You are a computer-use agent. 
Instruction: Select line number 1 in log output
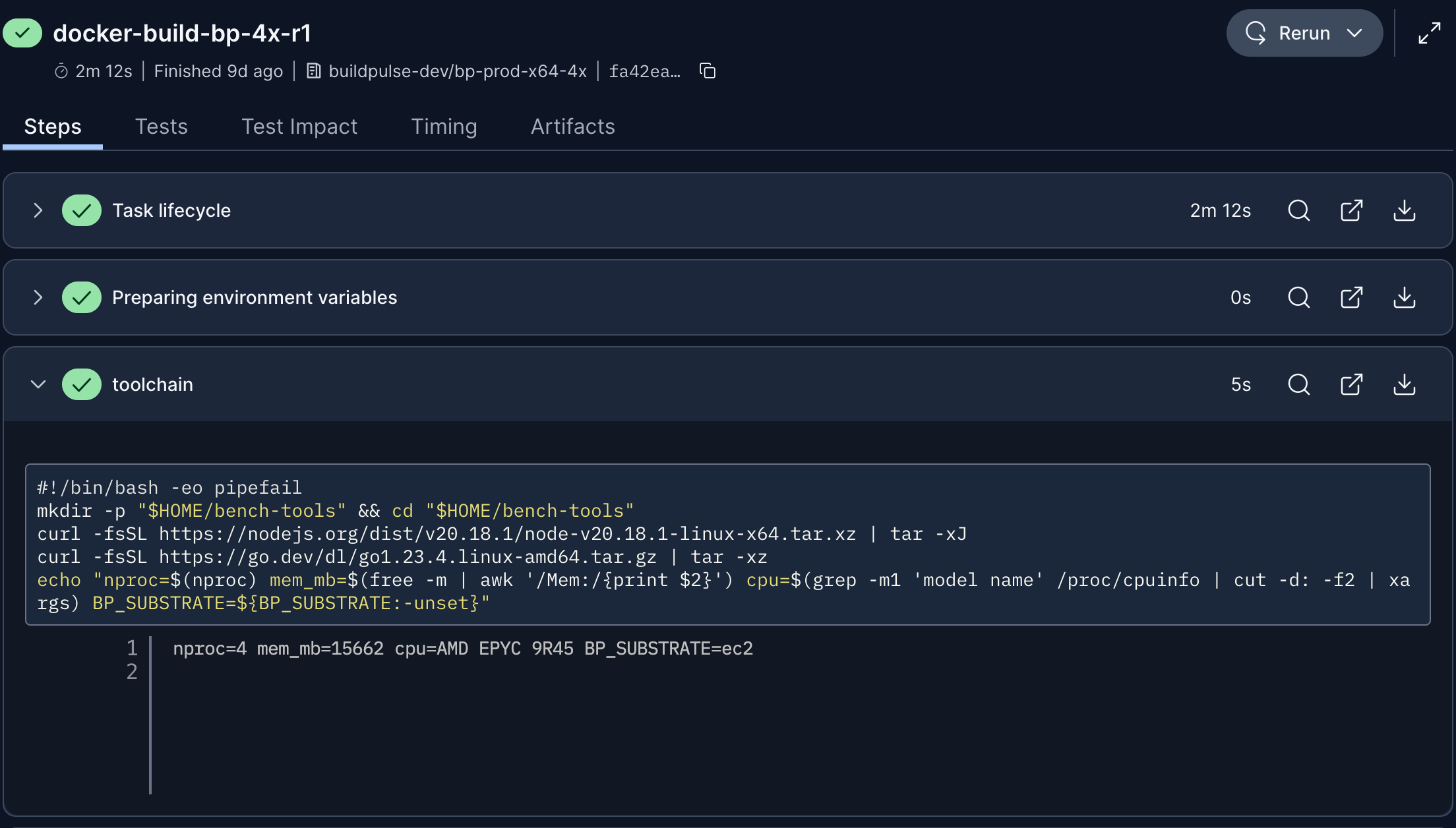[x=132, y=649]
